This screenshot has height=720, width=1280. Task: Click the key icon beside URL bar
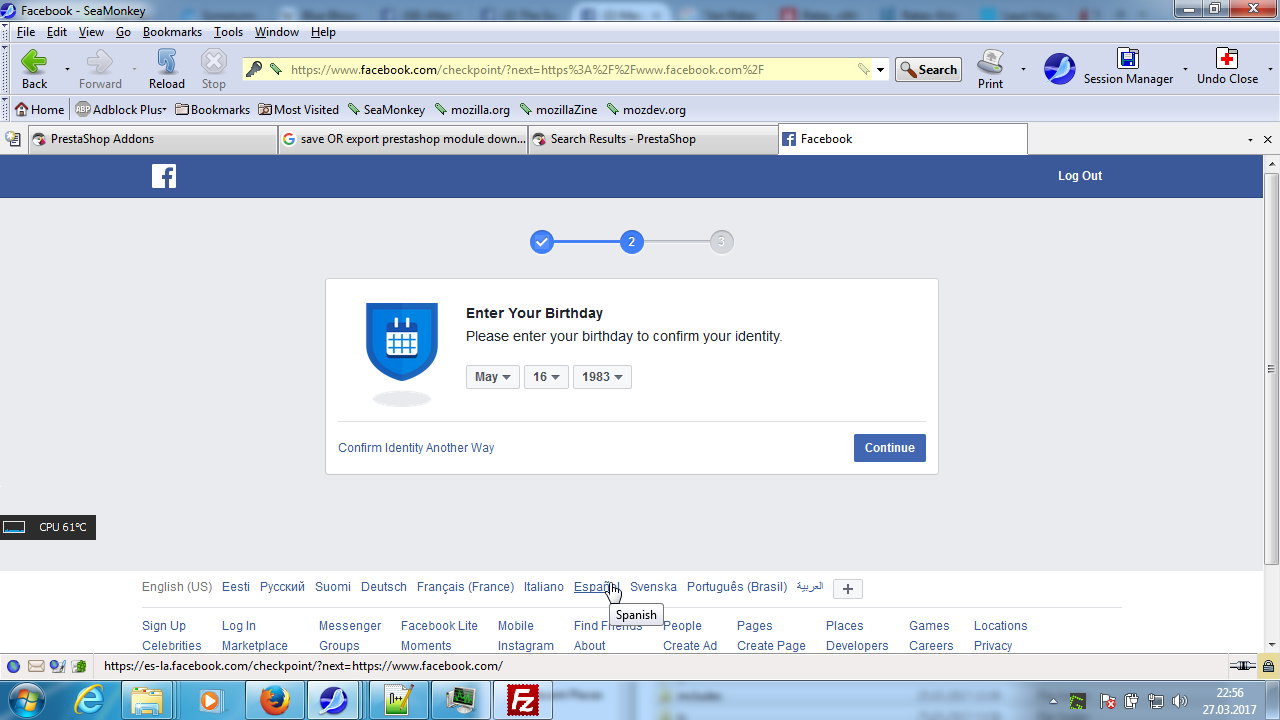[254, 69]
